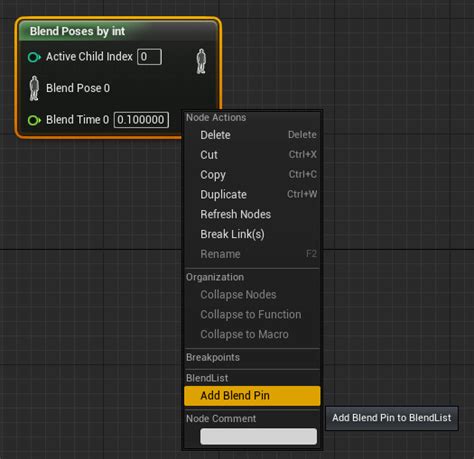Image resolution: width=474 pixels, height=459 pixels.
Task: Click the Blend Time 0 value field
Action: (x=141, y=120)
